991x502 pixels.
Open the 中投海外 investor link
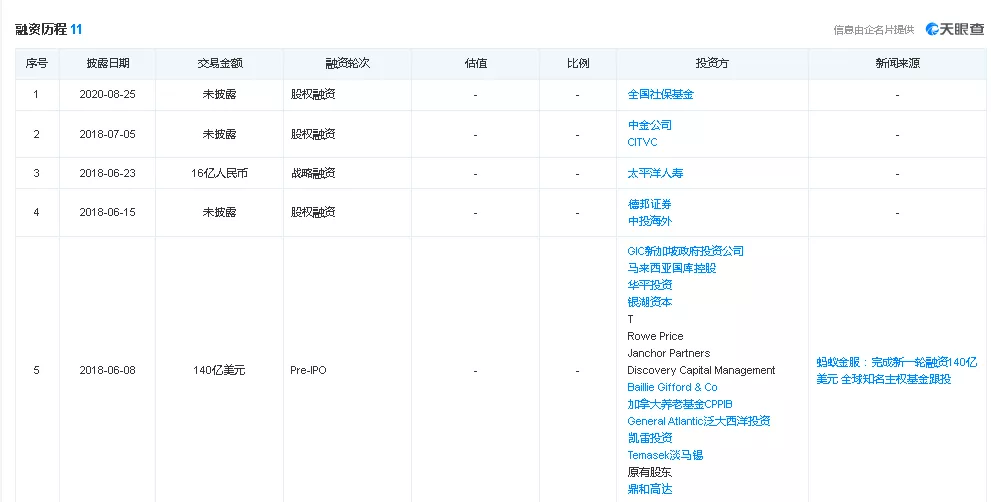click(649, 221)
